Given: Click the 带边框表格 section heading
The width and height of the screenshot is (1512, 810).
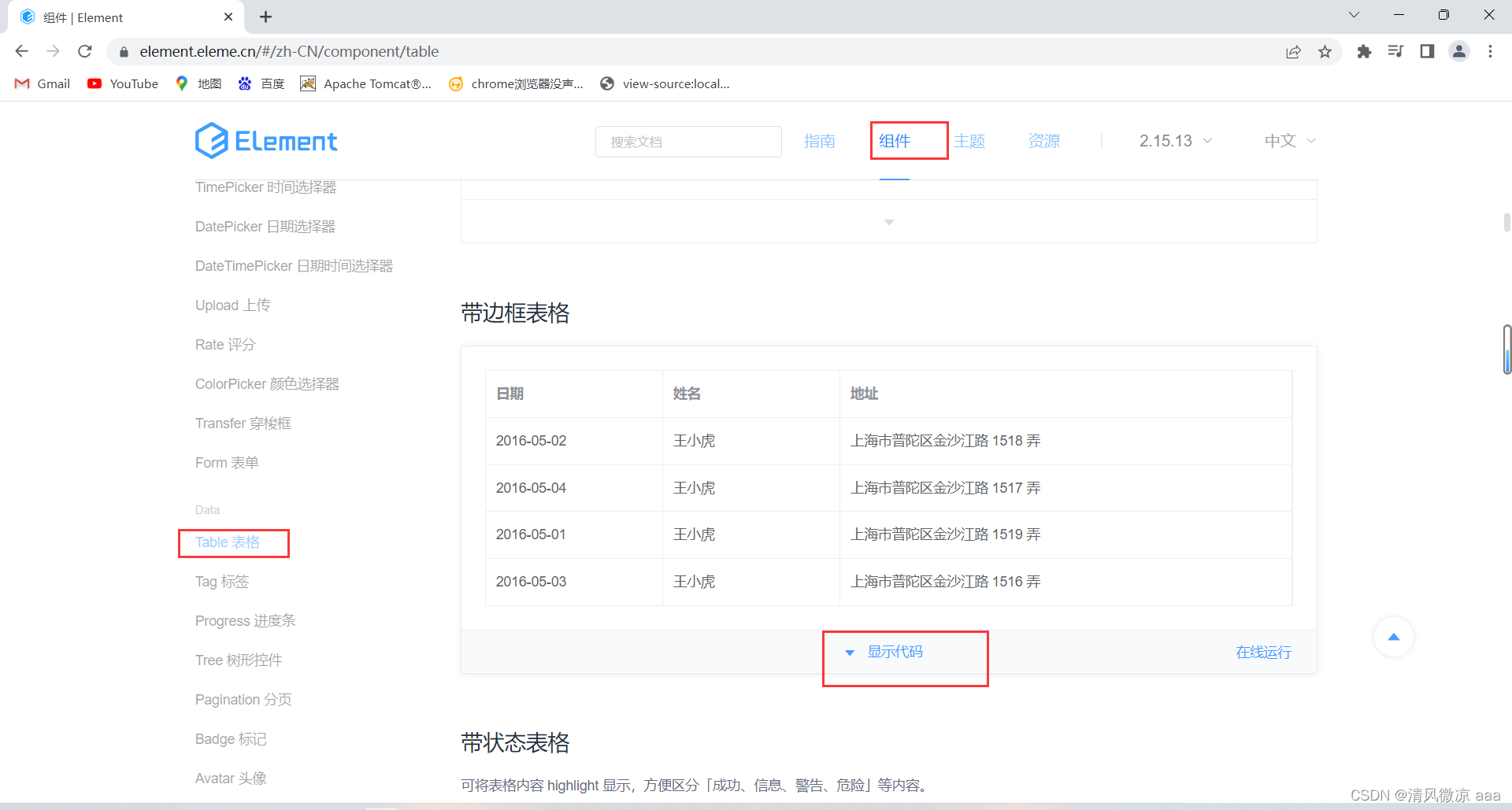Looking at the screenshot, I should 515,313.
